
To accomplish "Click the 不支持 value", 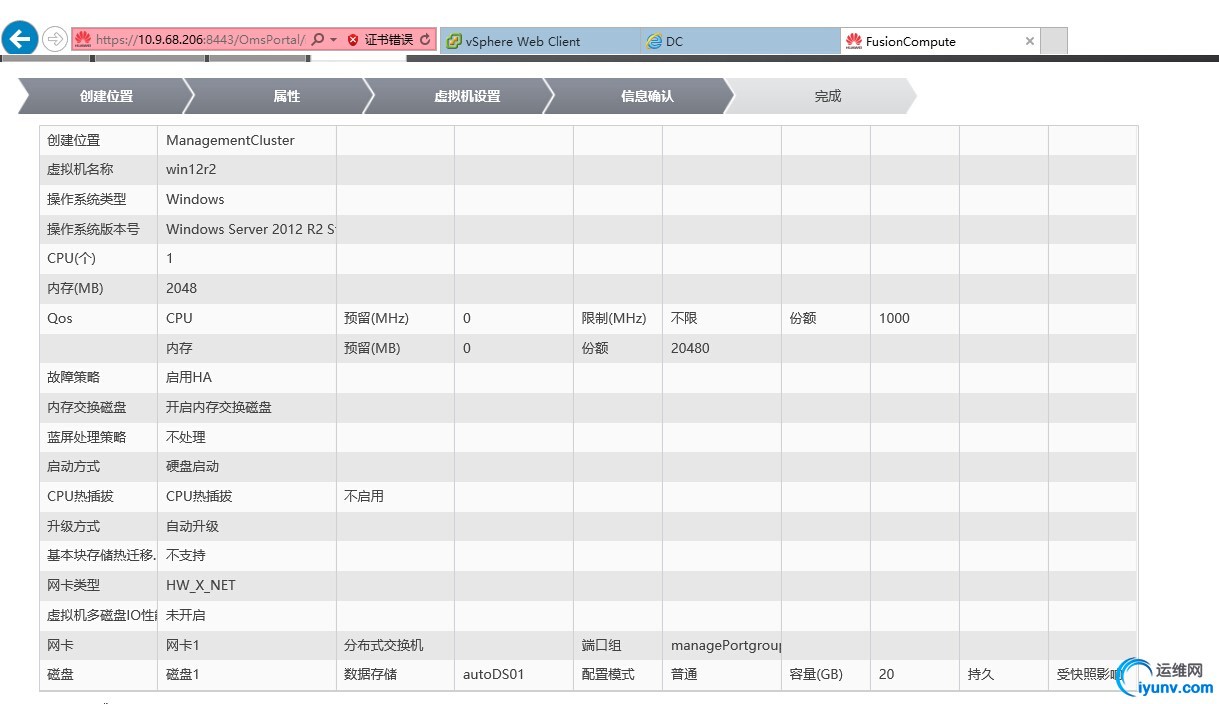I will [186, 555].
